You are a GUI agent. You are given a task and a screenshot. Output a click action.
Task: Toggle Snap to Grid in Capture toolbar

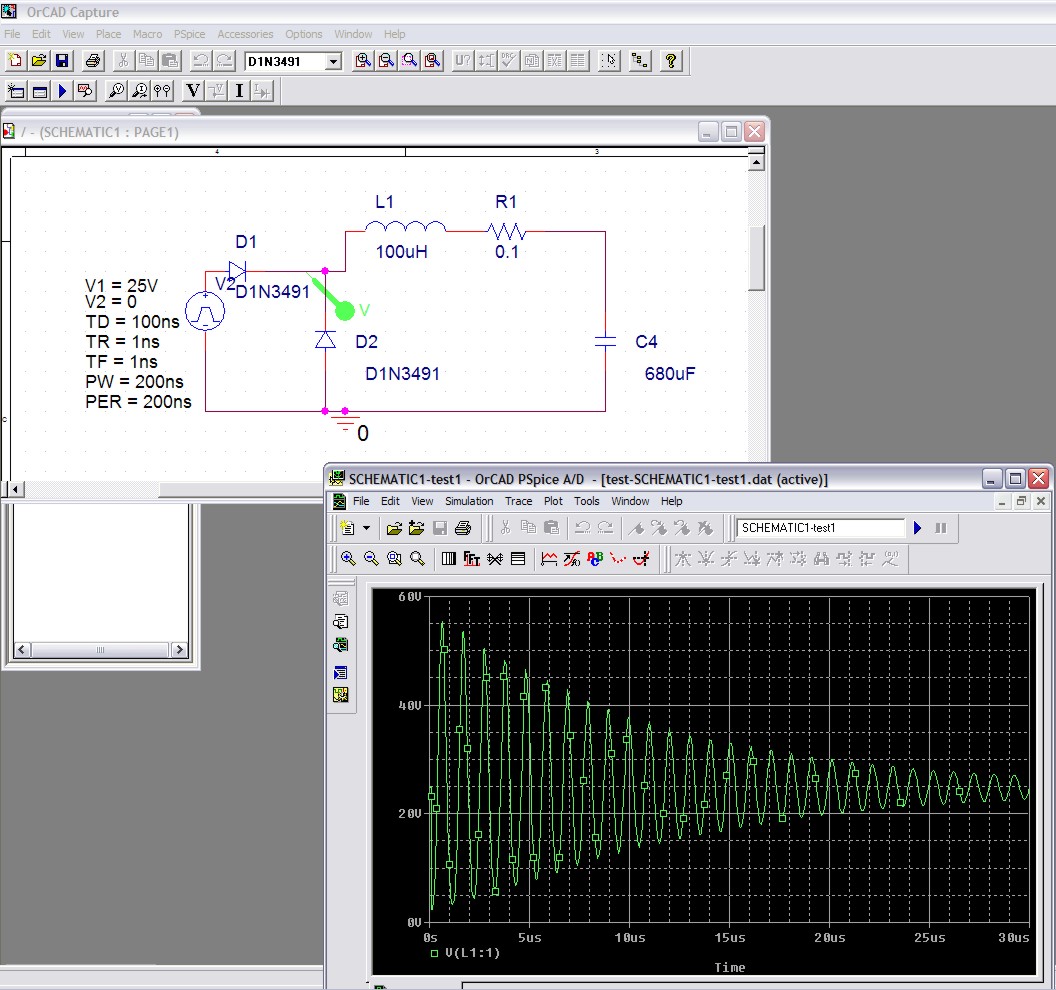609,61
